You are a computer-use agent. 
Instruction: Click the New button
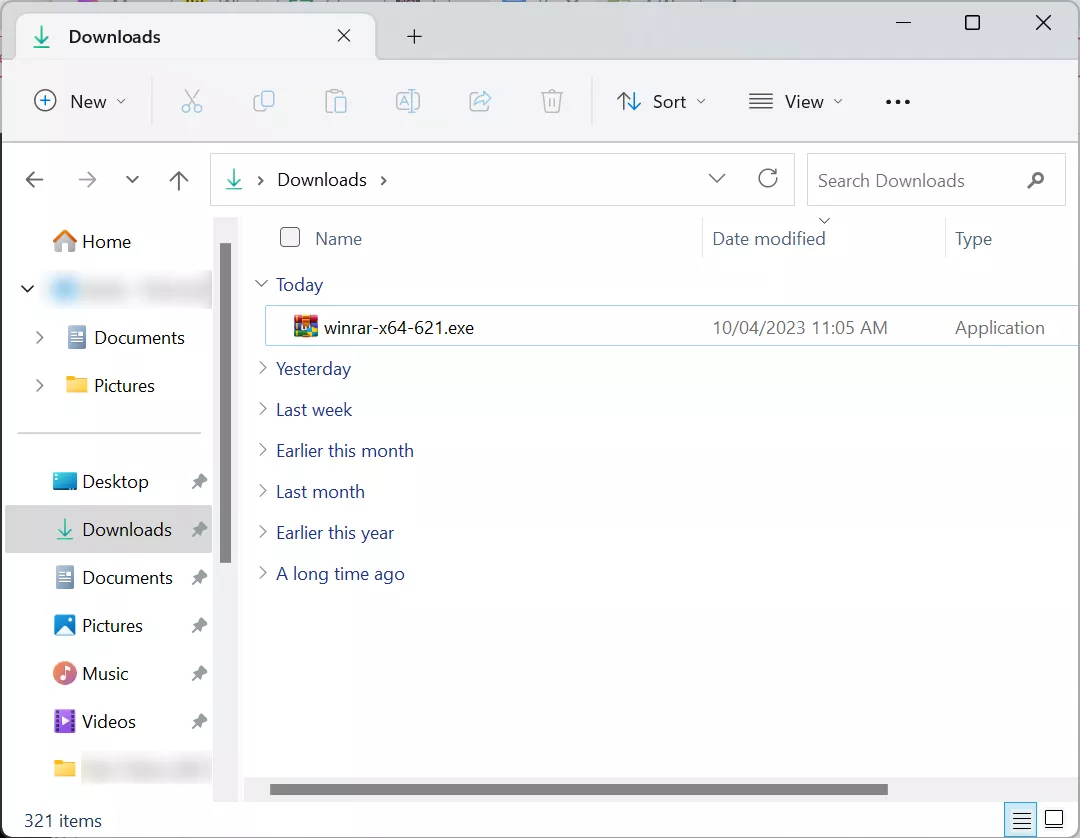81,101
